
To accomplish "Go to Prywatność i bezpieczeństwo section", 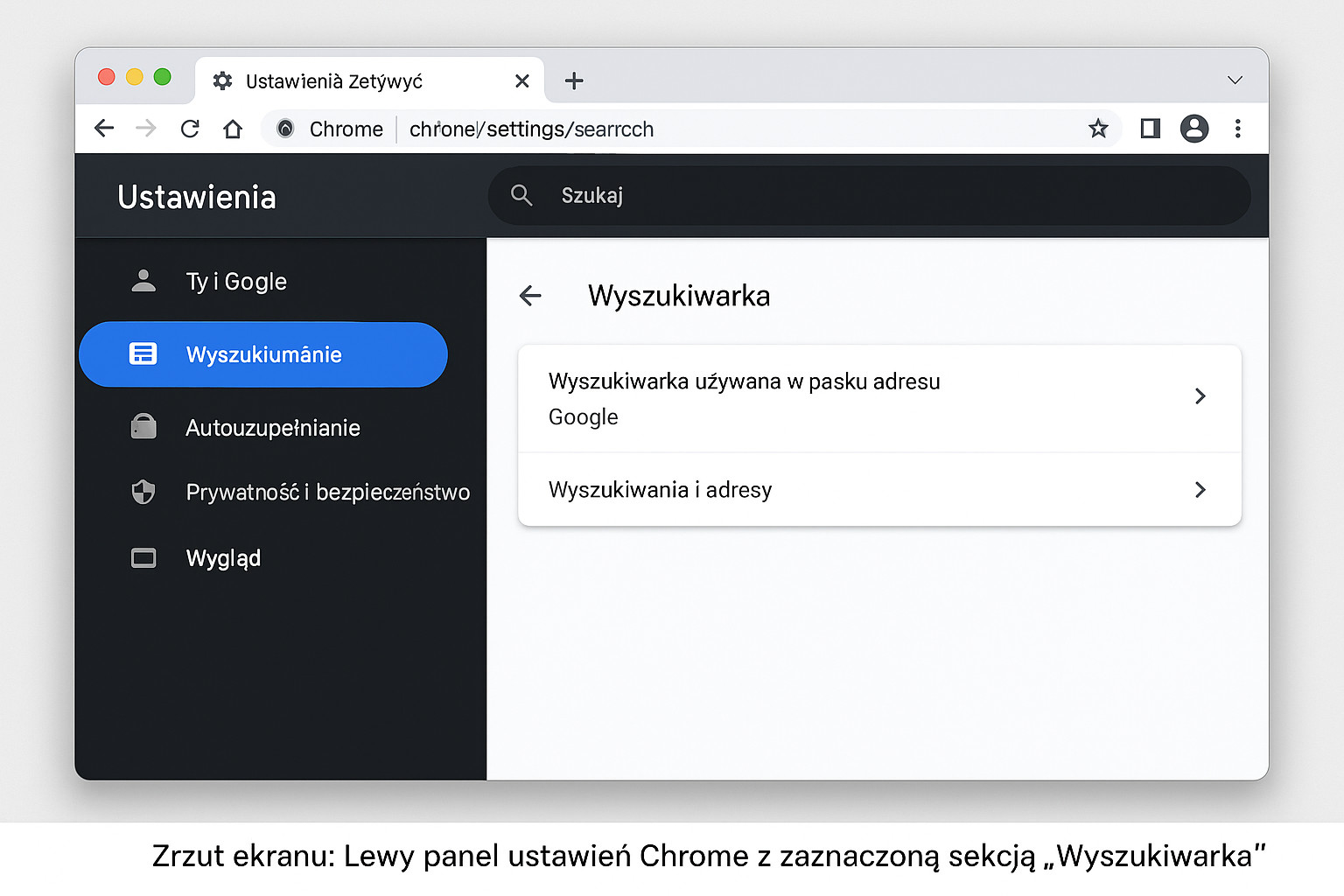I will tap(326, 493).
